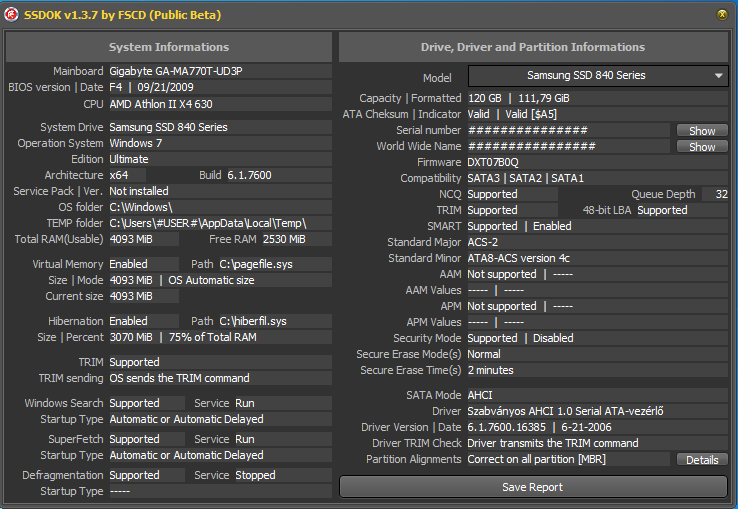
Task: Select the C:\pagefile.sys path field
Action: pos(273,264)
